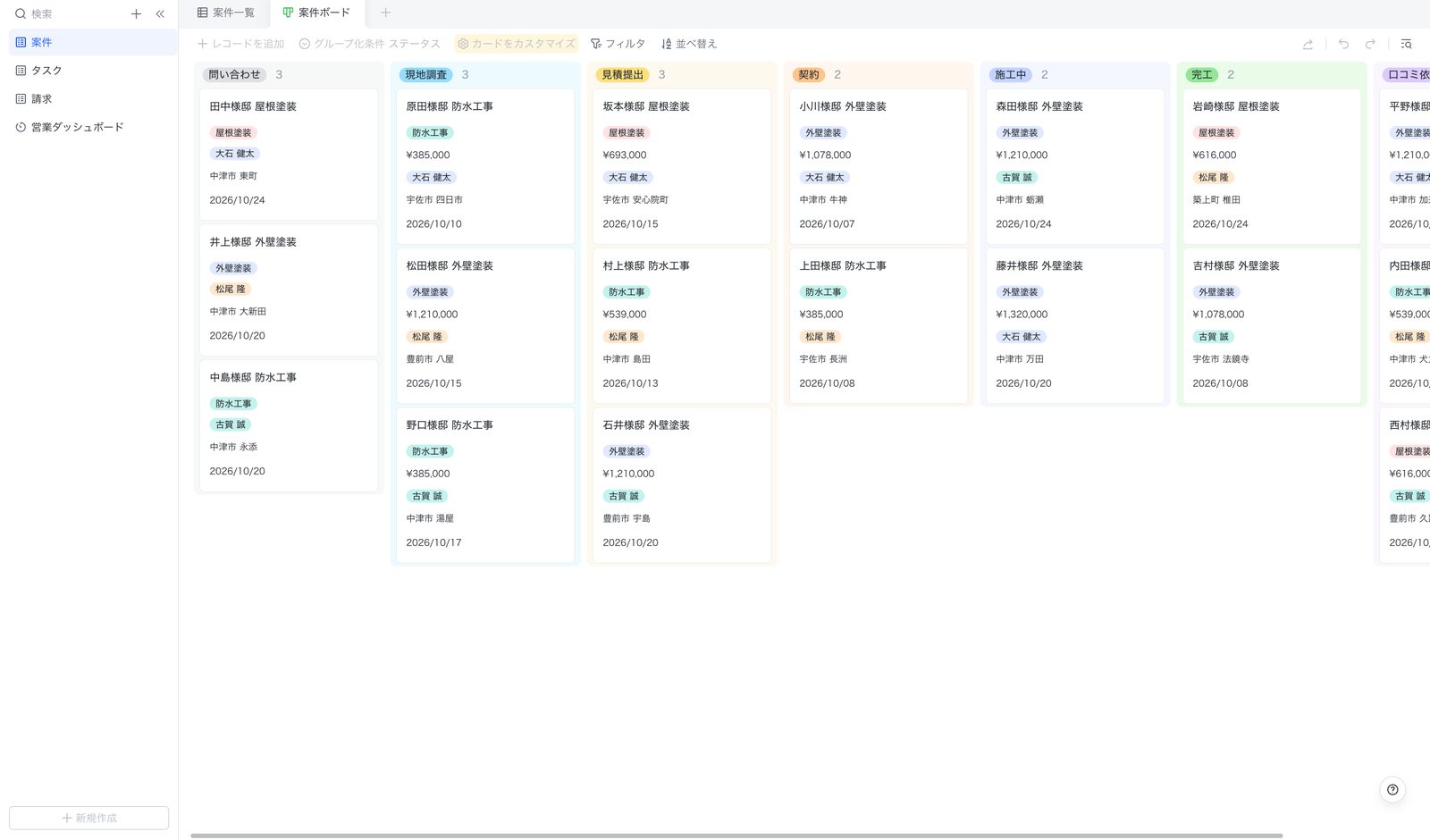The height and width of the screenshot is (840, 1430).
Task: Open the 森田様邸 外壁塗装 card
Action: click(1075, 166)
